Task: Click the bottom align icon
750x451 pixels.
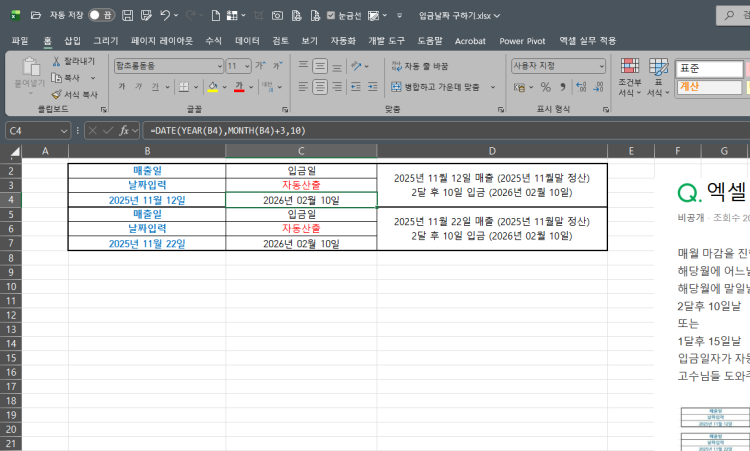Action: [337, 66]
